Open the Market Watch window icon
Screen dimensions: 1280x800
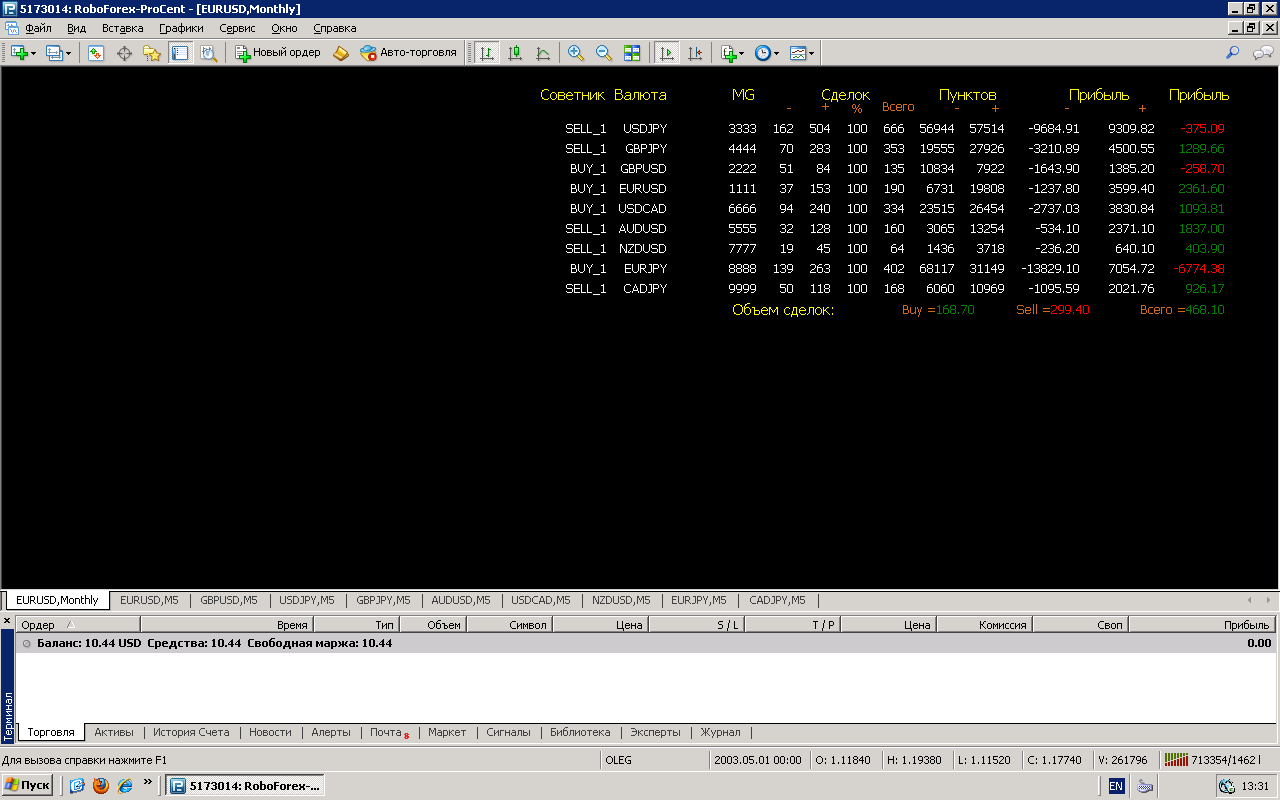coord(96,53)
